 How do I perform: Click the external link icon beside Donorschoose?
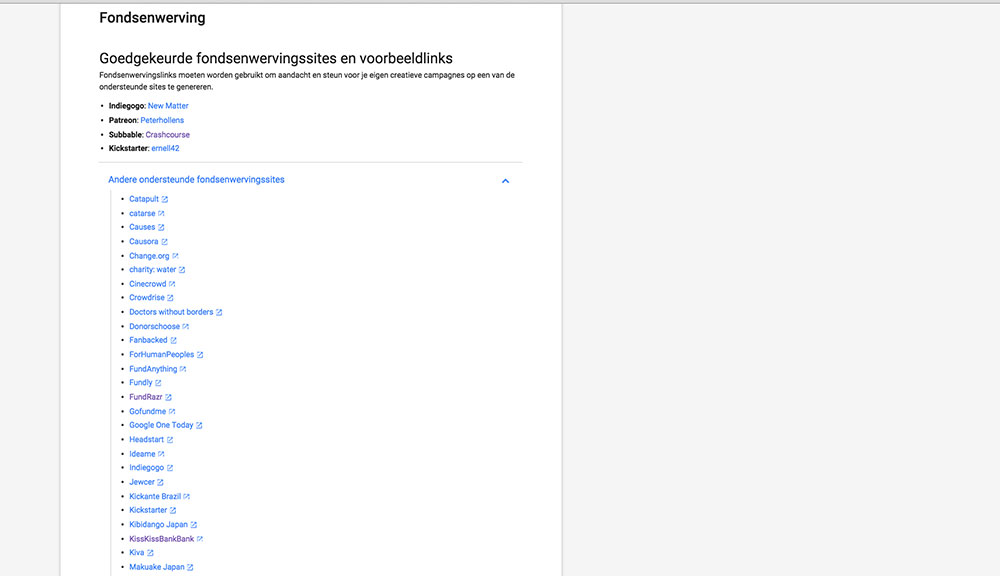[x=186, y=327]
